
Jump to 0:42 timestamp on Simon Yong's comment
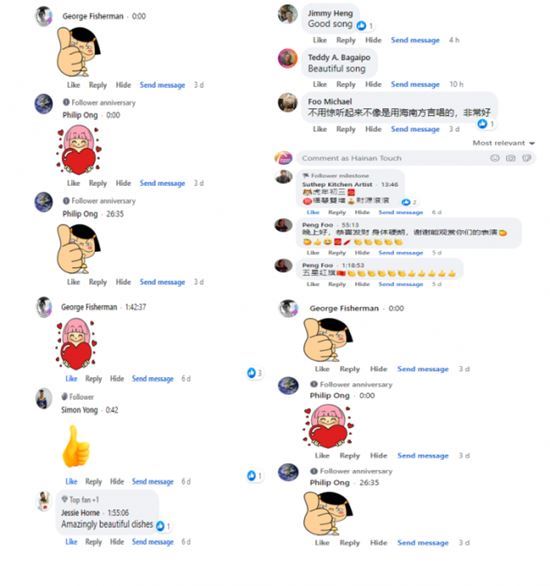112,410
